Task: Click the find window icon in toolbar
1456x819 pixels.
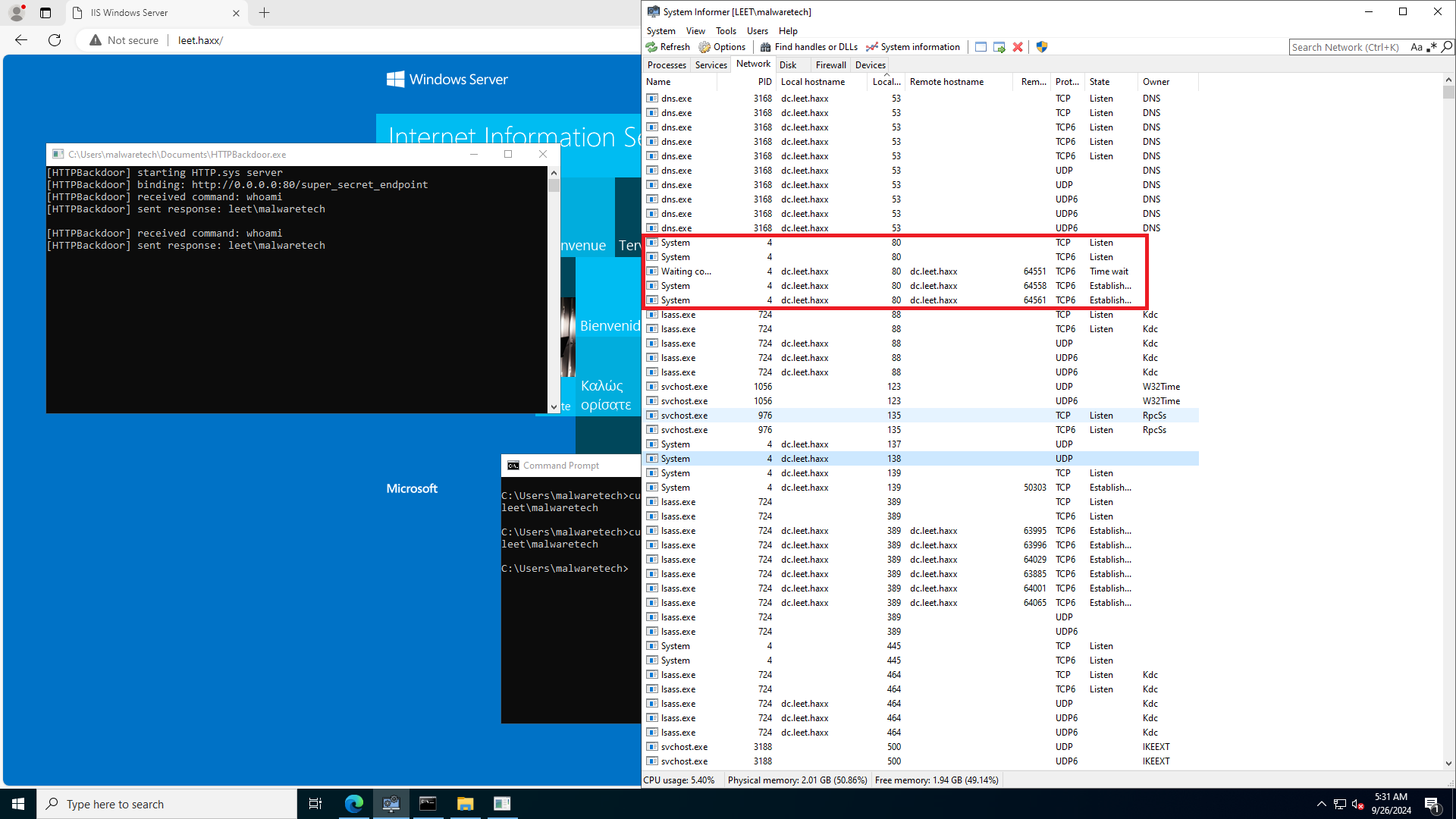Action: pos(981,47)
